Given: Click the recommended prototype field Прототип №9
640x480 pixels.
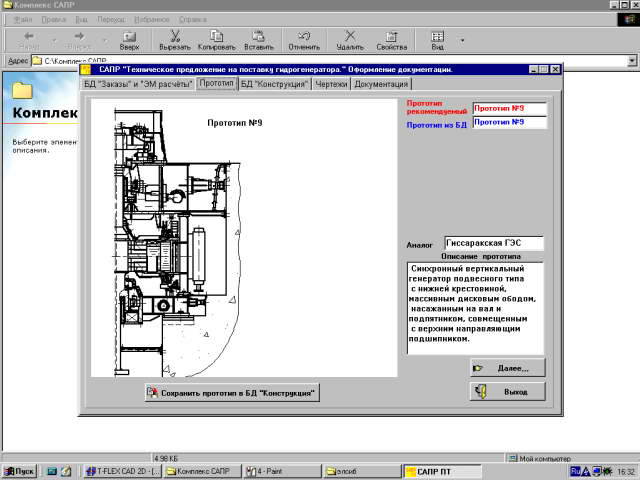Looking at the screenshot, I should [x=509, y=109].
